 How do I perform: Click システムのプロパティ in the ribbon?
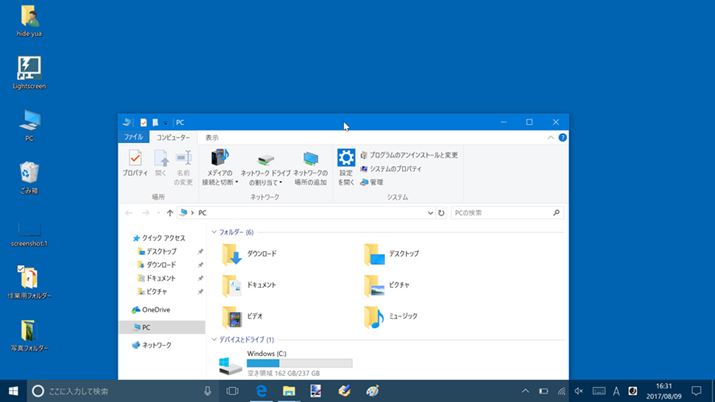tap(394, 168)
